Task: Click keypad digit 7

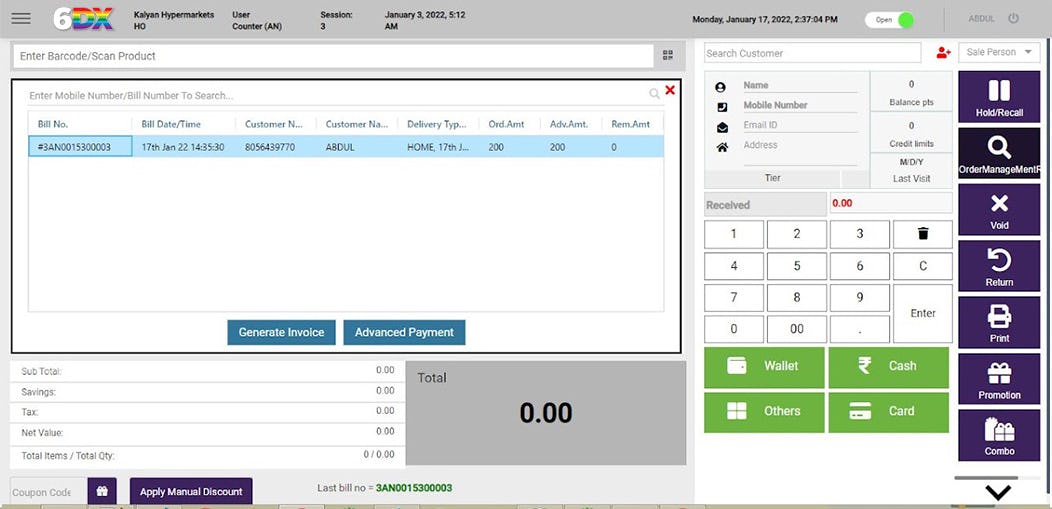Action: click(733, 298)
